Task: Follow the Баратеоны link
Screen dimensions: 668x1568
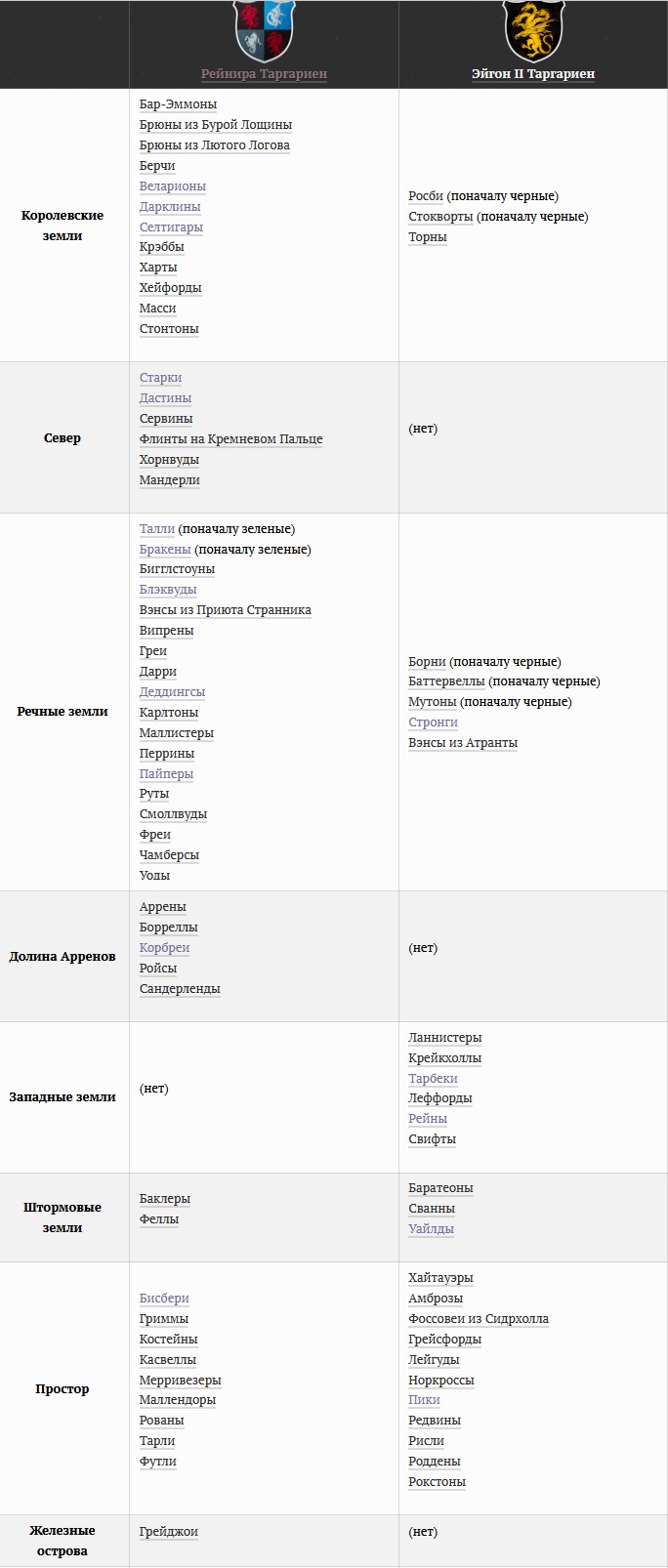Action: (x=440, y=1188)
